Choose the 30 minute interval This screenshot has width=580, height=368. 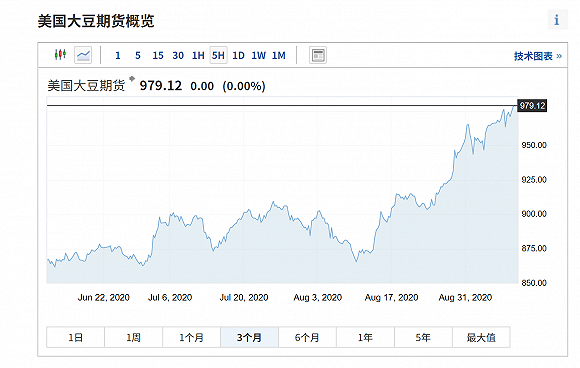(x=178, y=55)
